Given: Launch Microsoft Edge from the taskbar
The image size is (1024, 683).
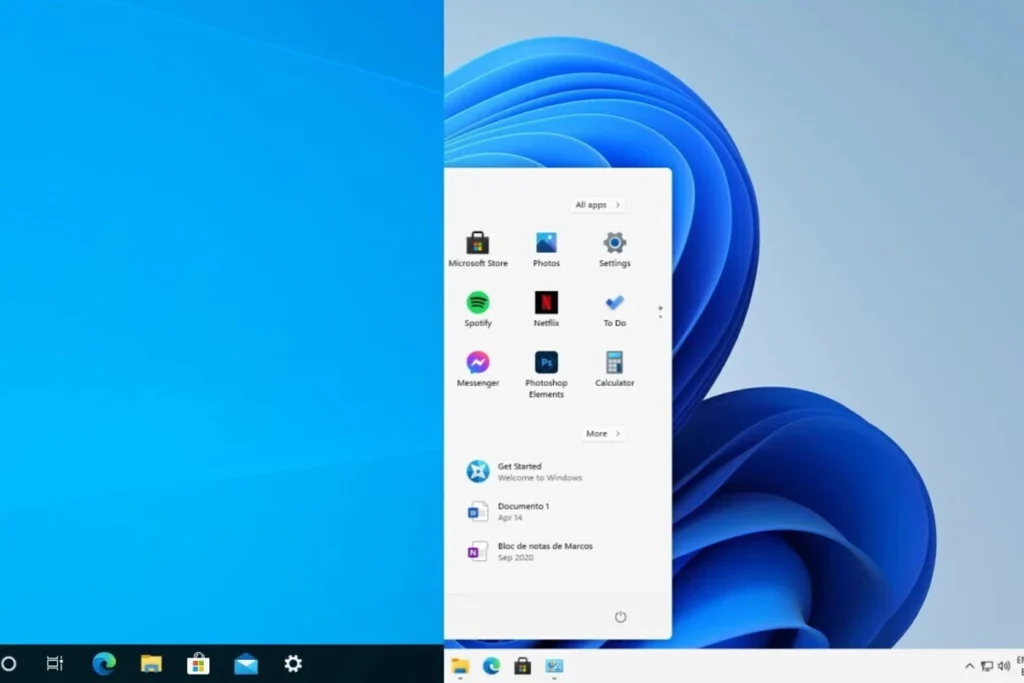Looking at the screenshot, I should [104, 663].
